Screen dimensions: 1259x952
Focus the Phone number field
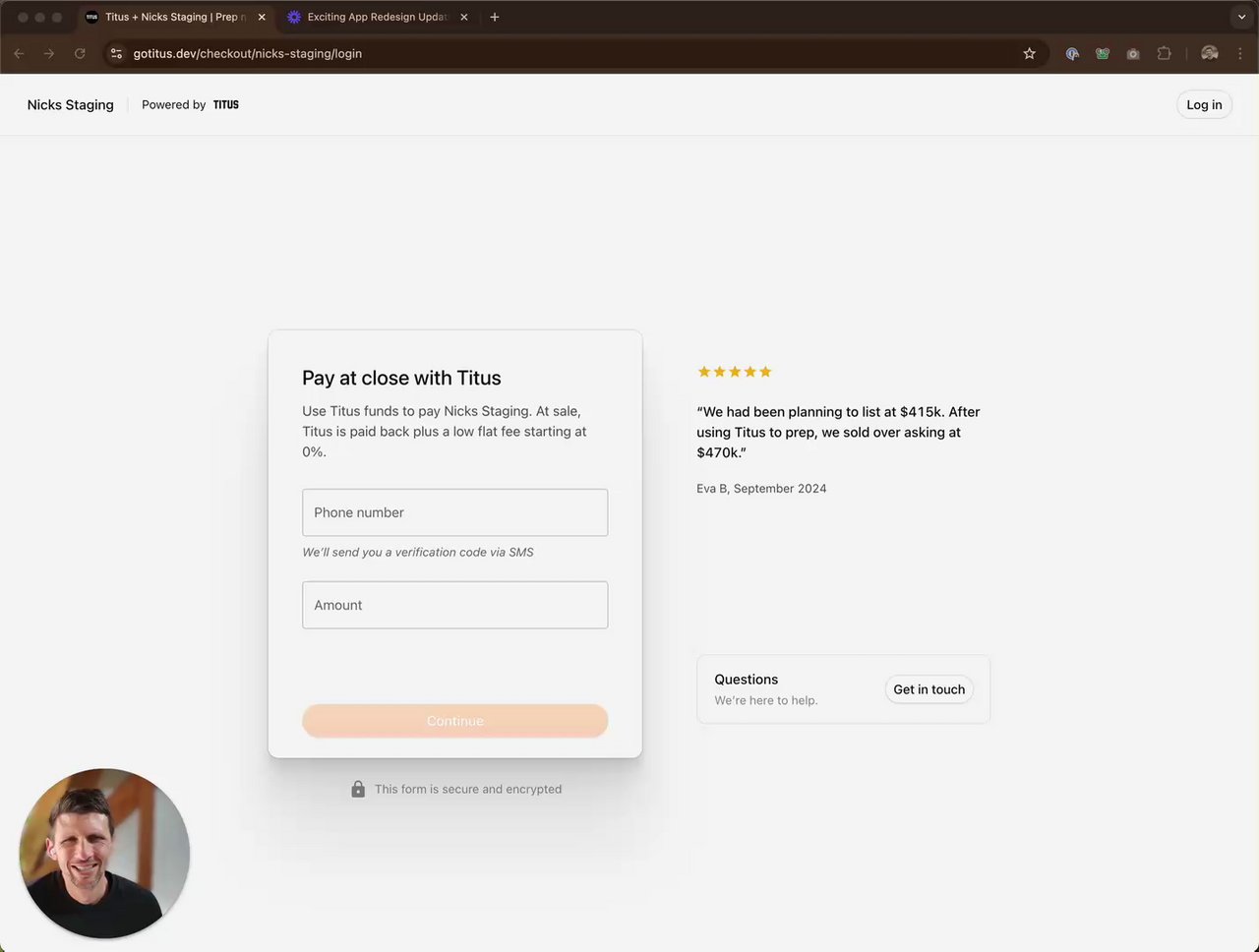point(454,512)
